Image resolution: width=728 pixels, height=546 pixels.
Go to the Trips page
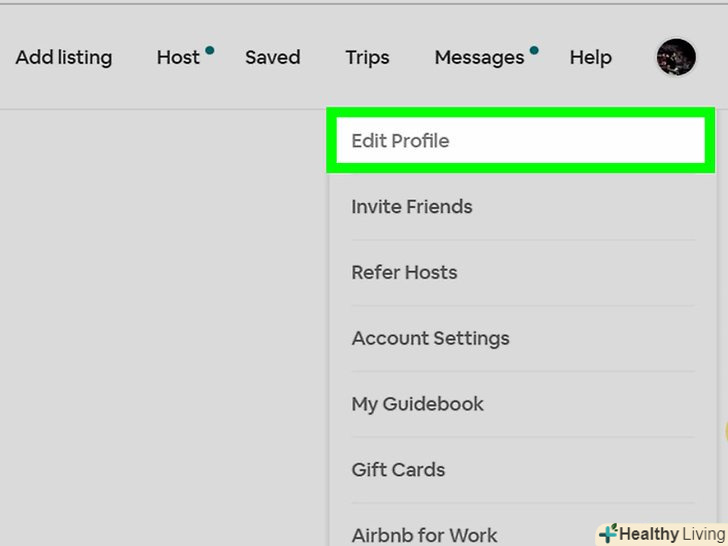point(367,58)
